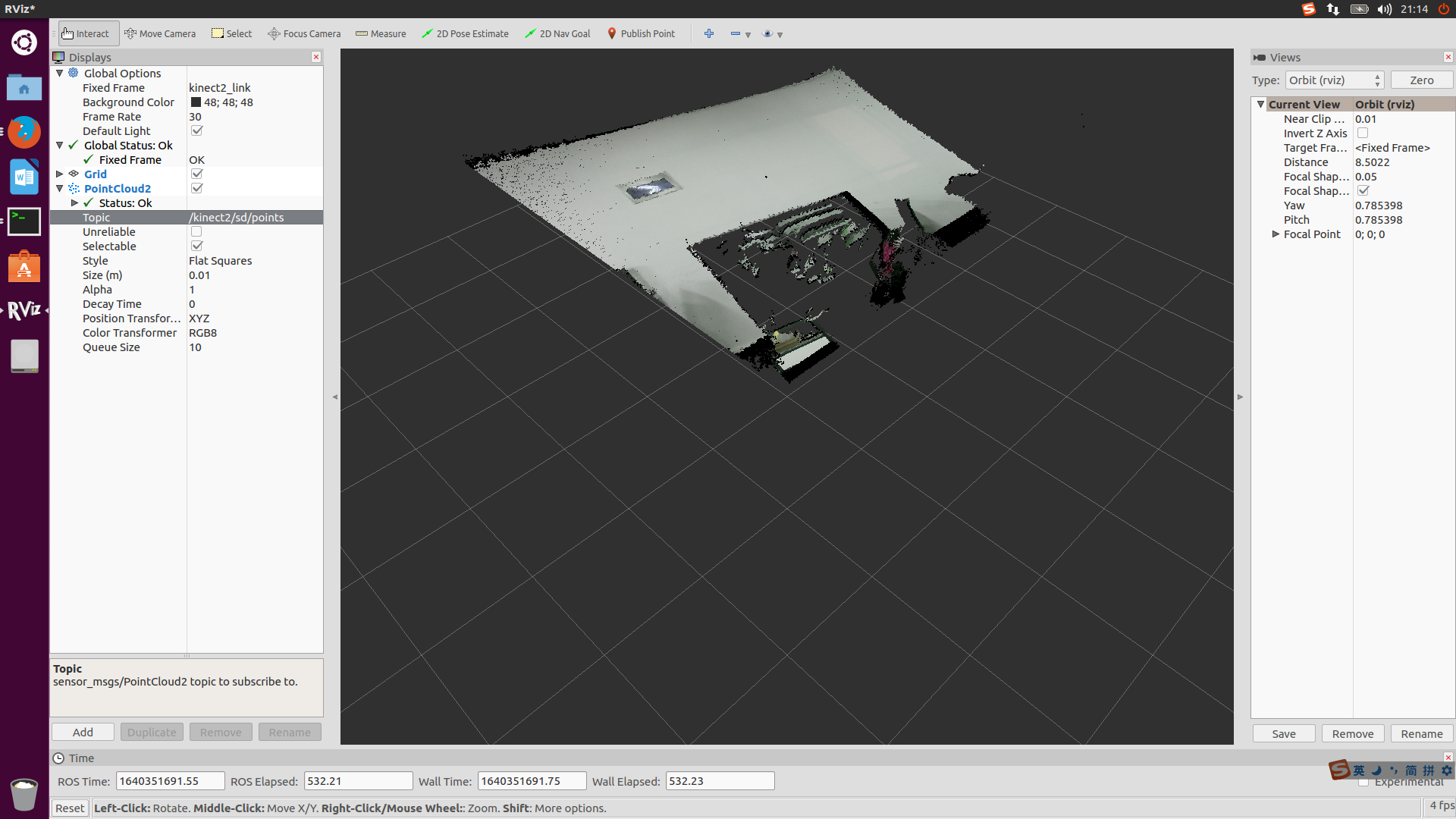
Task: Enable the Unreliable checkbox
Action: click(197, 231)
